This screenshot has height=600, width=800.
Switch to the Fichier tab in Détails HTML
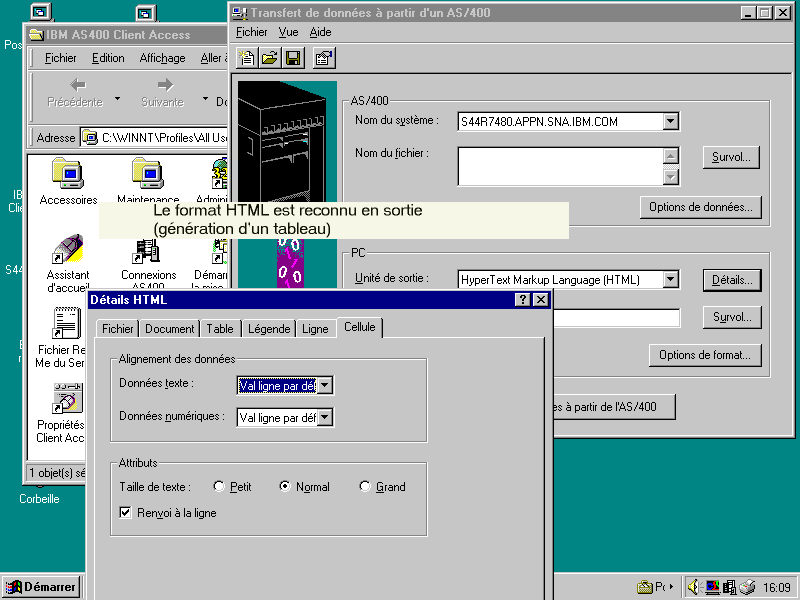point(117,329)
